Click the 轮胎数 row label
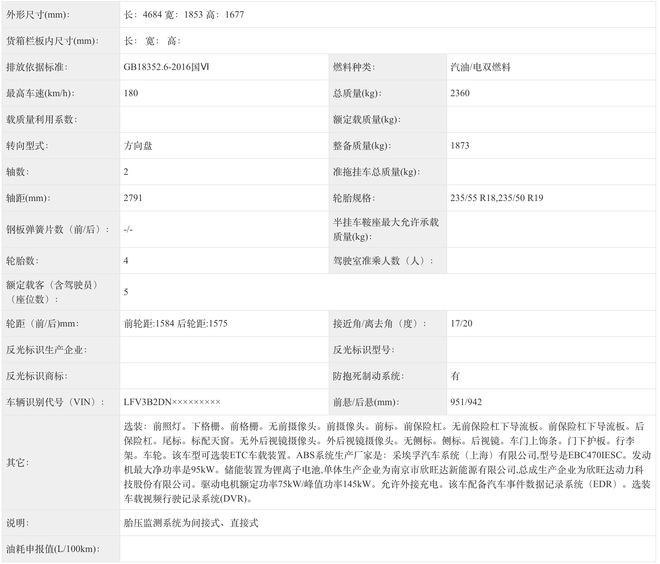 click(22, 260)
